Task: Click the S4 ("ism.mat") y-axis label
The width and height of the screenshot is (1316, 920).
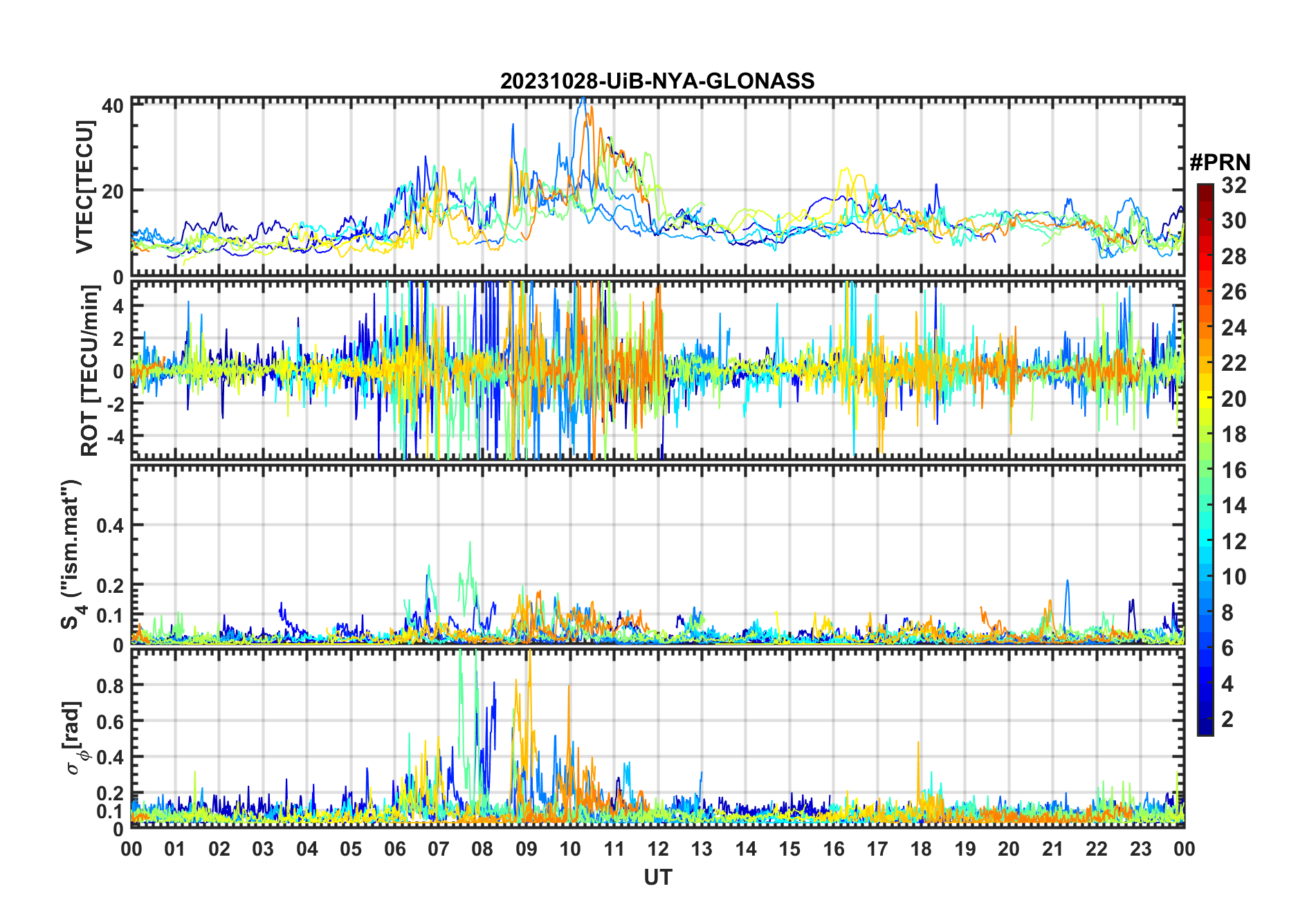Action: [x=72, y=554]
